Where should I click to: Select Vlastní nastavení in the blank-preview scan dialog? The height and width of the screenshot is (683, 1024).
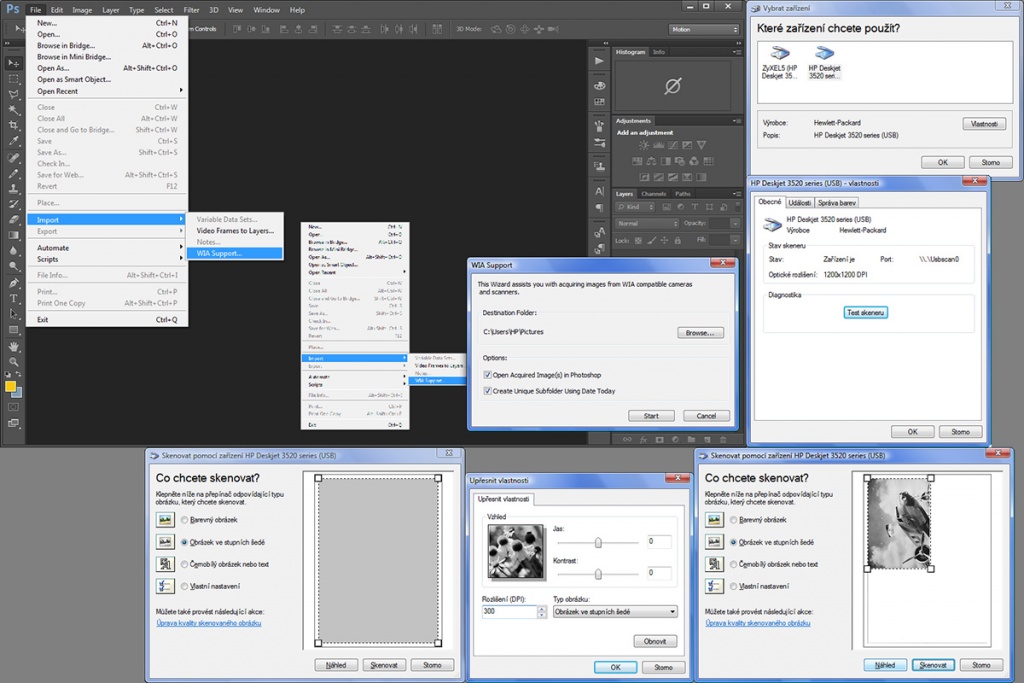pyautogui.click(x=185, y=586)
